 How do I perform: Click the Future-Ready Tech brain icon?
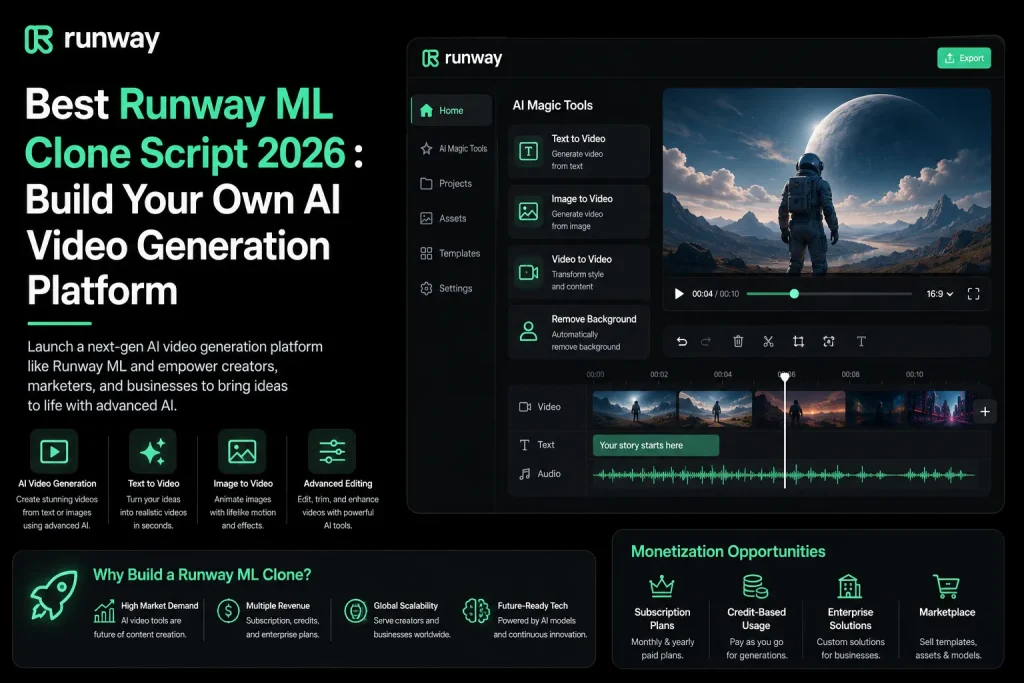(x=476, y=611)
